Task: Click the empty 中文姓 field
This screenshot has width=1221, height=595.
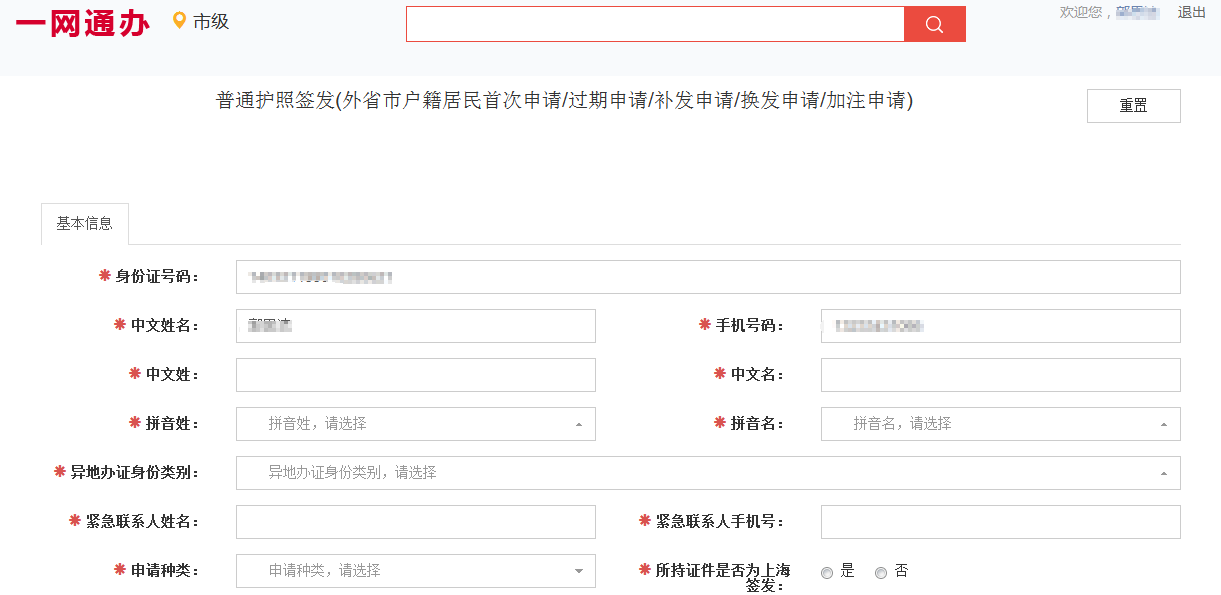Action: pos(415,375)
